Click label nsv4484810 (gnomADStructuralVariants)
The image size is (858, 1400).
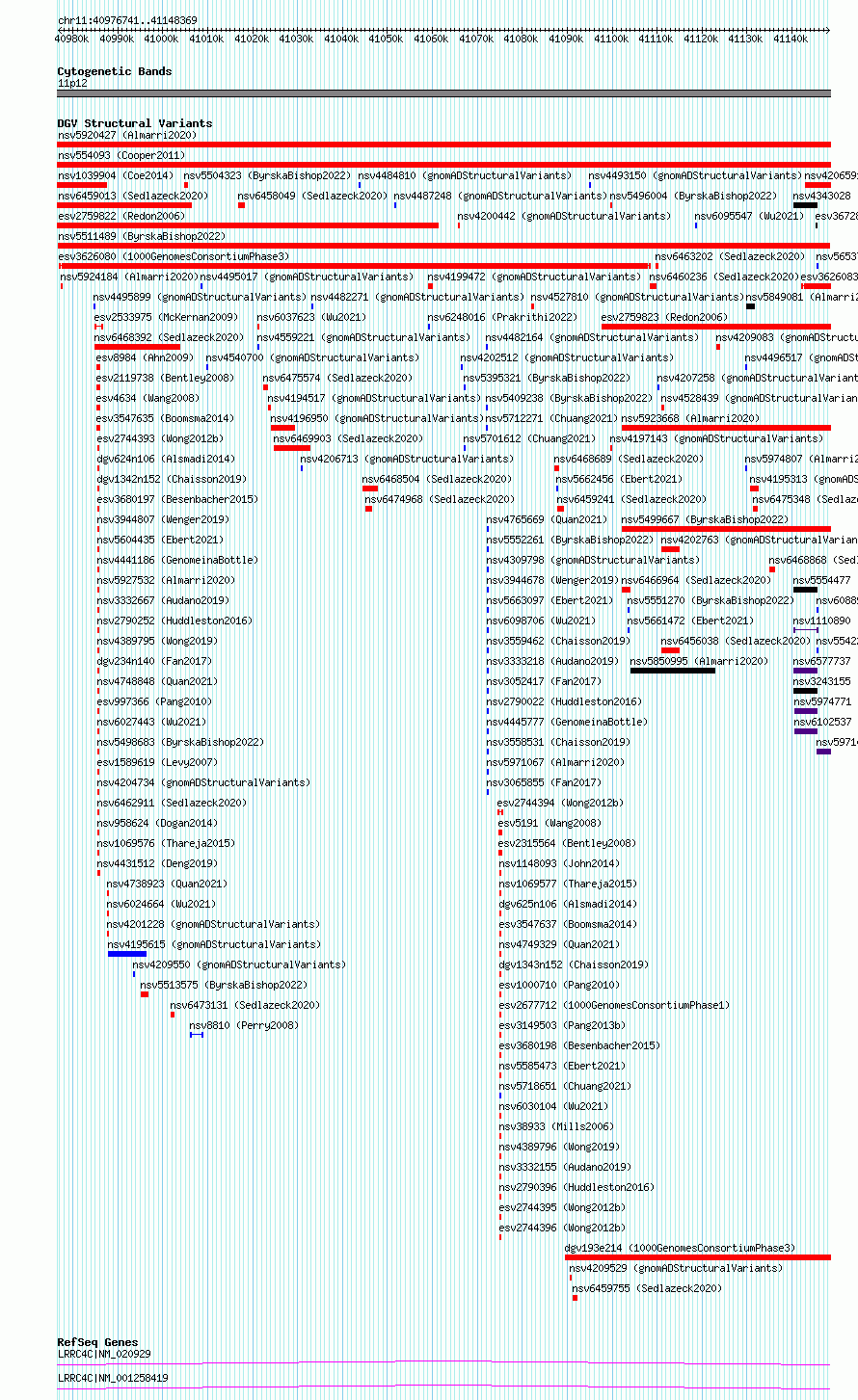click(x=465, y=175)
